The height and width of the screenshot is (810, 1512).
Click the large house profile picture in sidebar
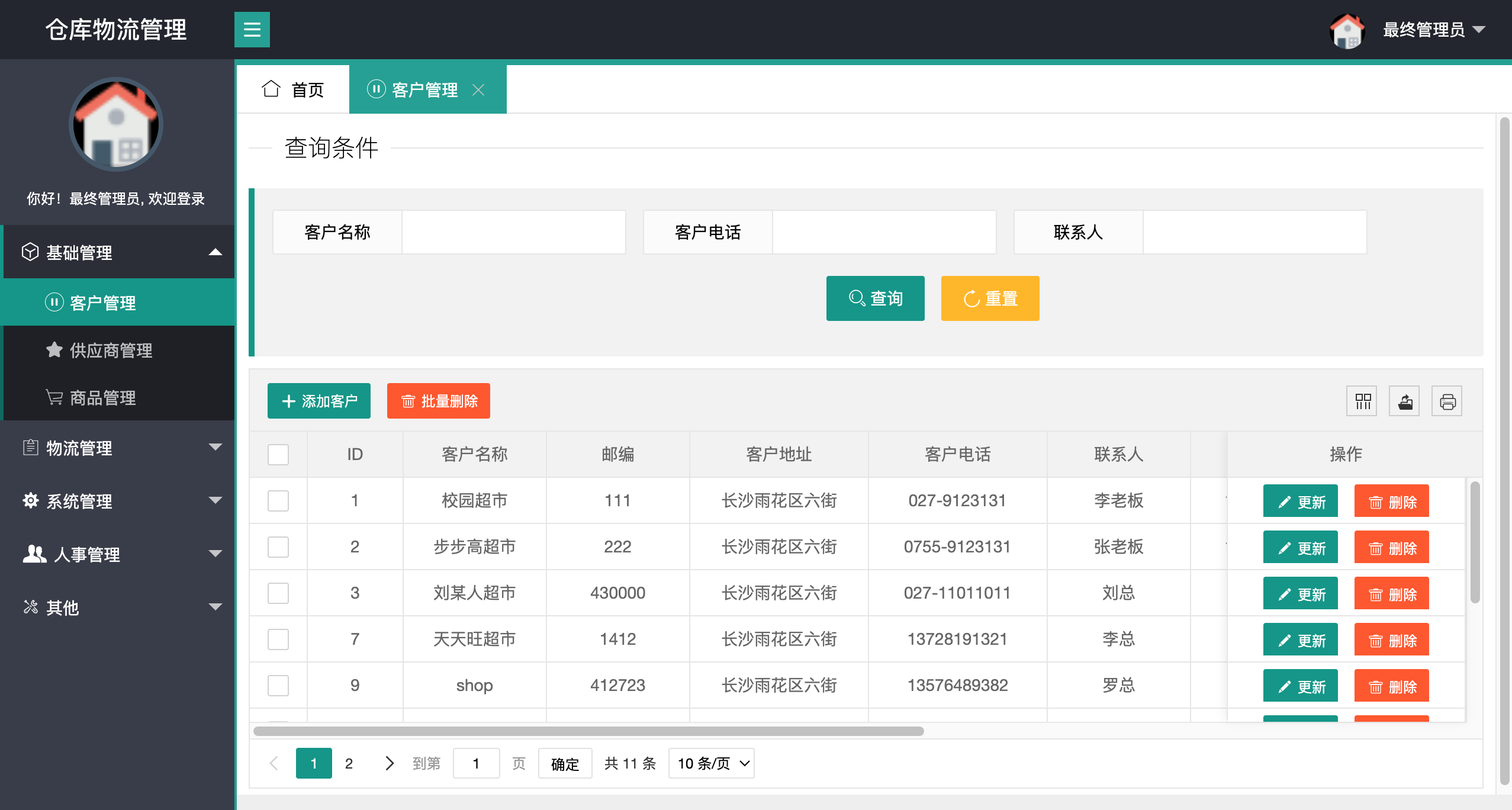click(x=116, y=124)
